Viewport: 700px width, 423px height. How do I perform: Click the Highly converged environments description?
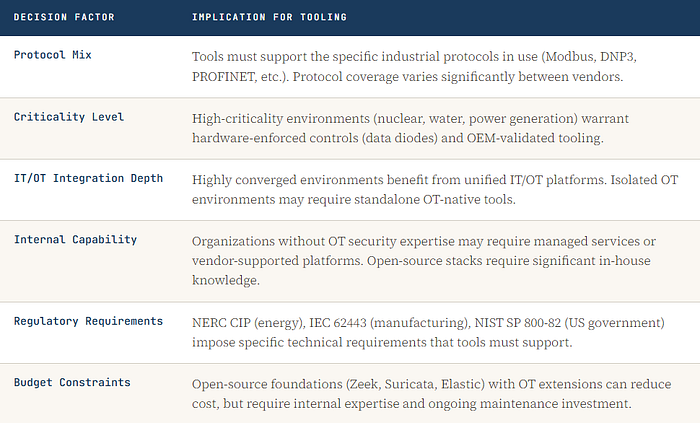point(435,179)
